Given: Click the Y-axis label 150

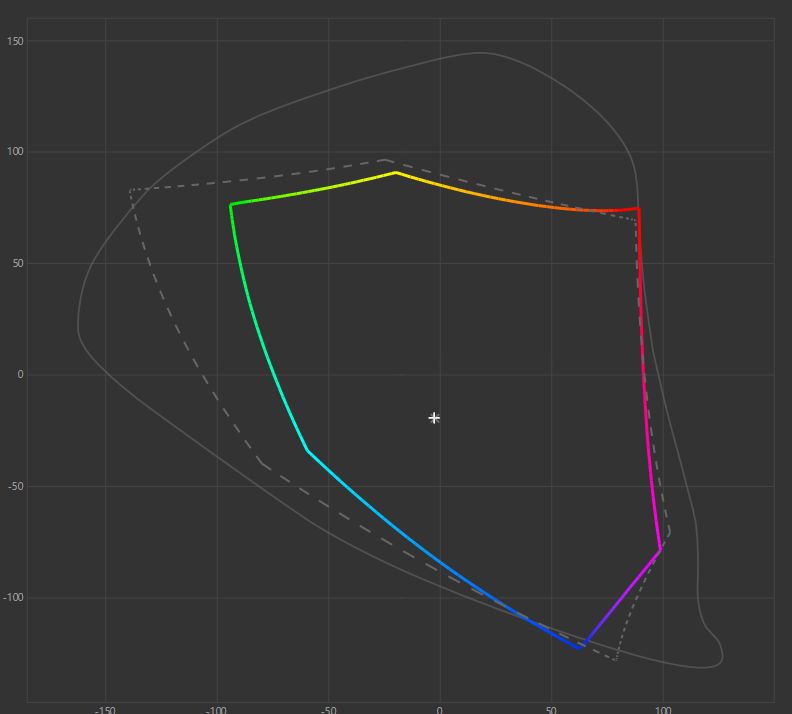Looking at the screenshot, I should pyautogui.click(x=15, y=41).
